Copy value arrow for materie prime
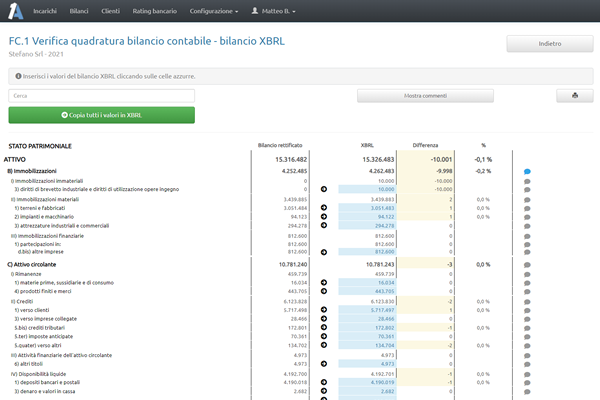600x400 pixels. [324, 282]
